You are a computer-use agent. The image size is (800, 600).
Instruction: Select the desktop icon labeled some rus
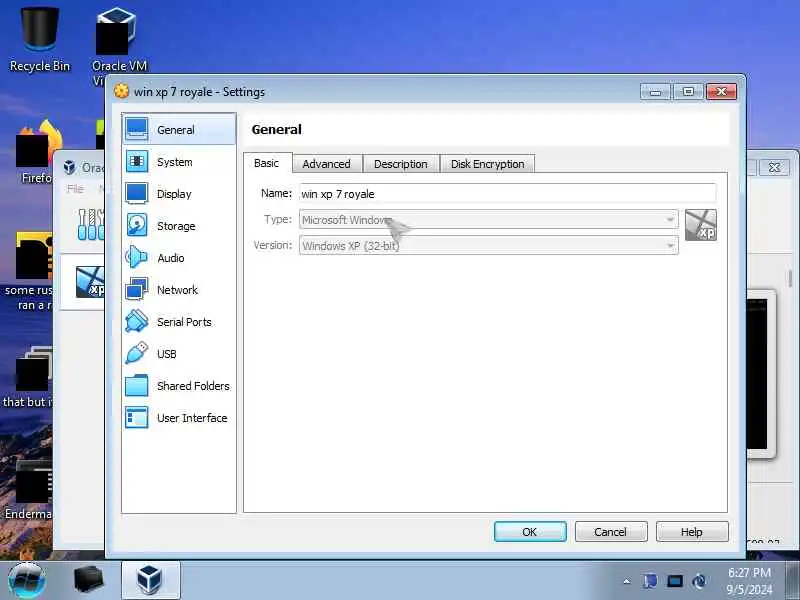[32, 271]
